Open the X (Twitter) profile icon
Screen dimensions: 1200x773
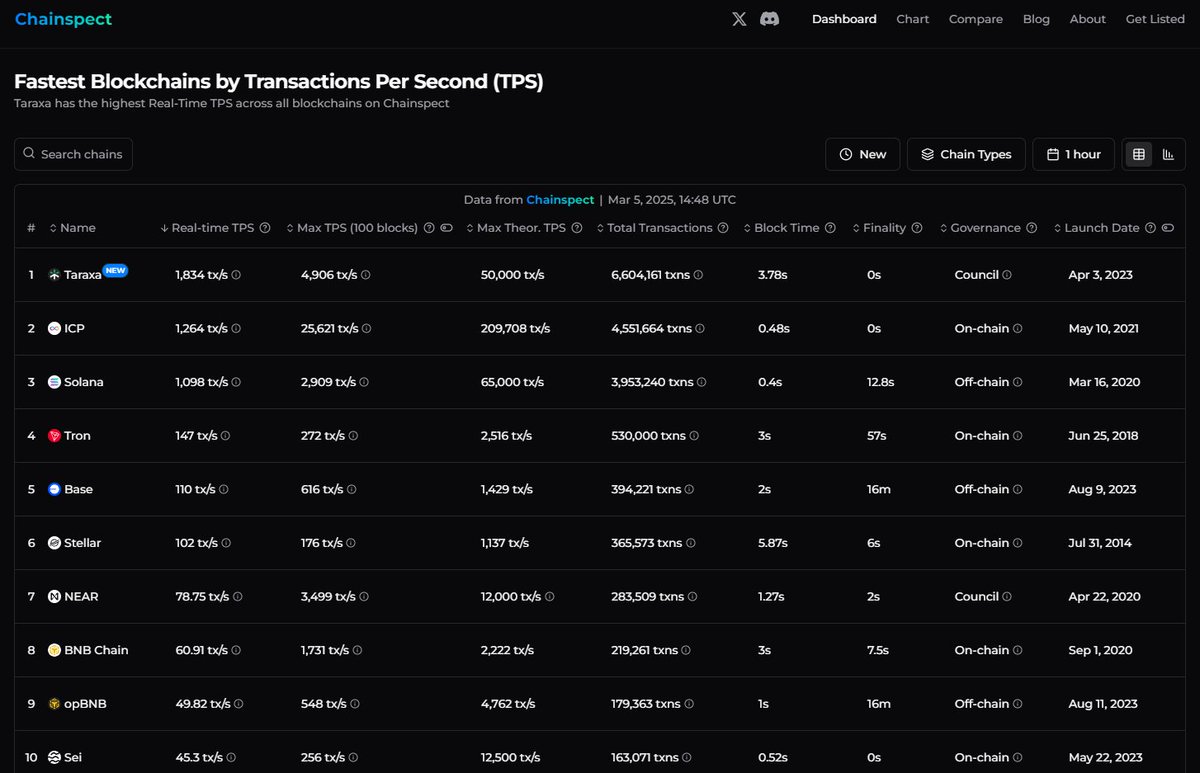click(739, 19)
